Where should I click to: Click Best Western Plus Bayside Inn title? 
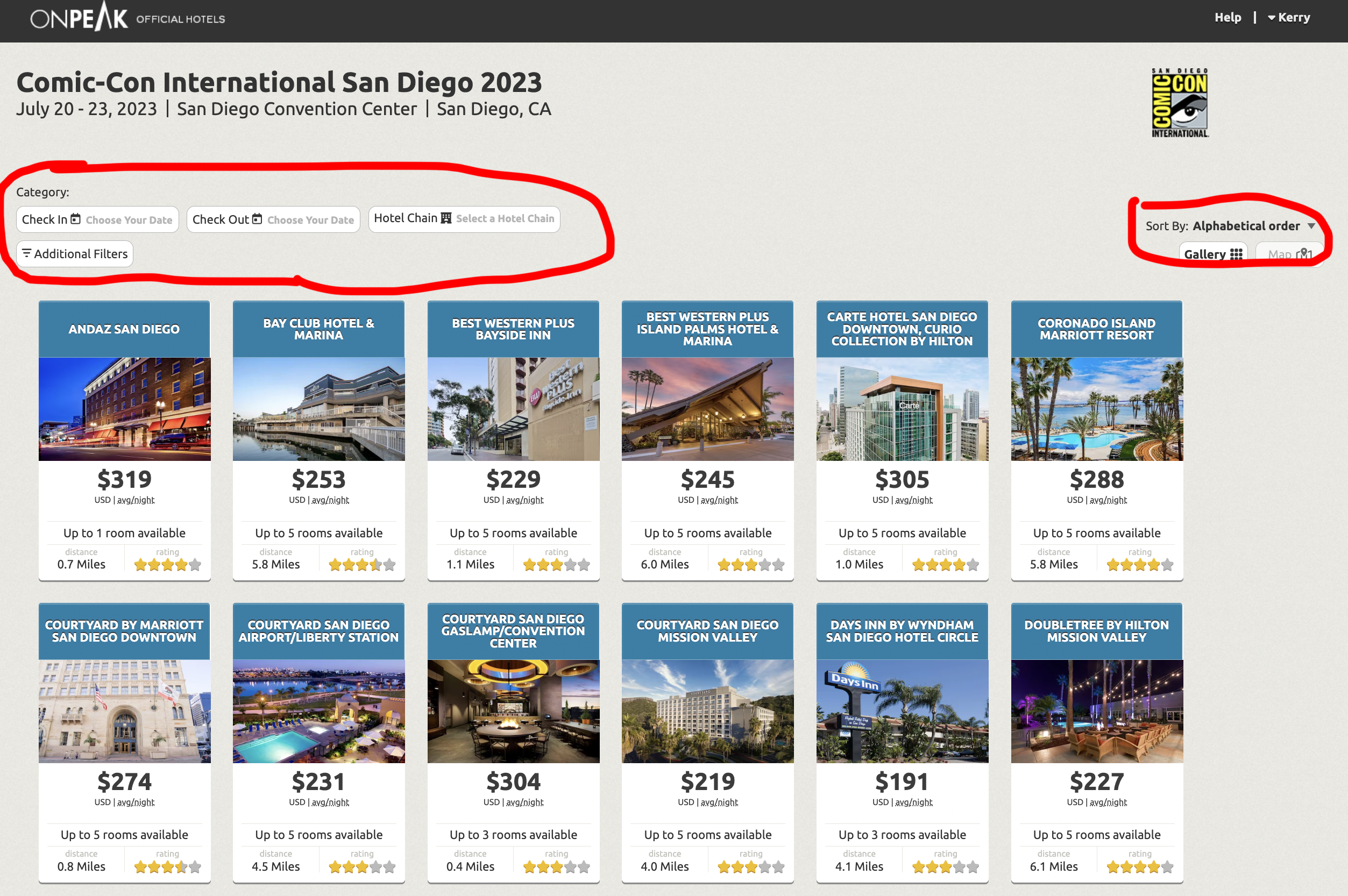coord(514,329)
